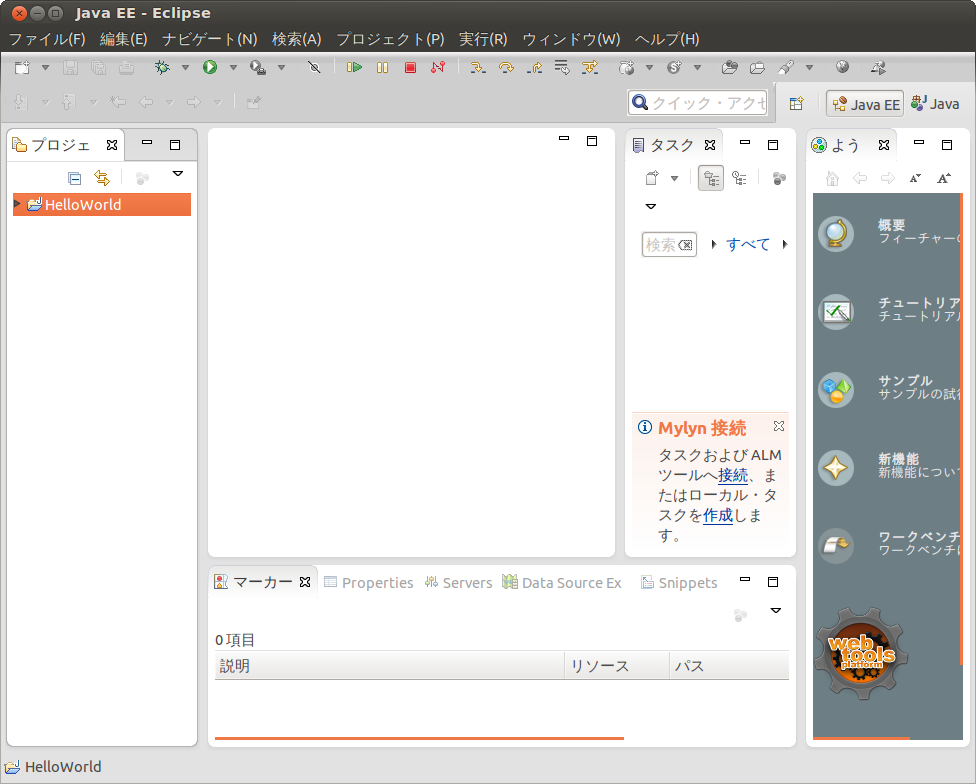Click the Resume debug icon

pyautogui.click(x=354, y=67)
